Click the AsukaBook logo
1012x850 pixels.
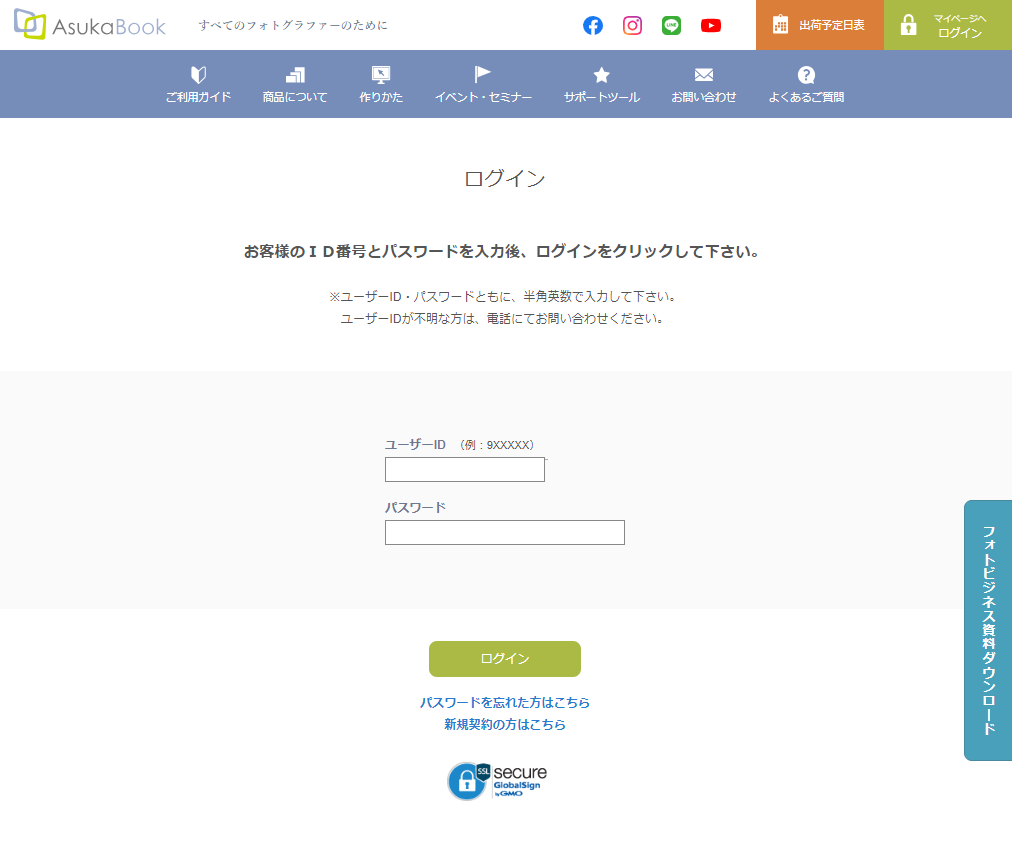point(90,25)
